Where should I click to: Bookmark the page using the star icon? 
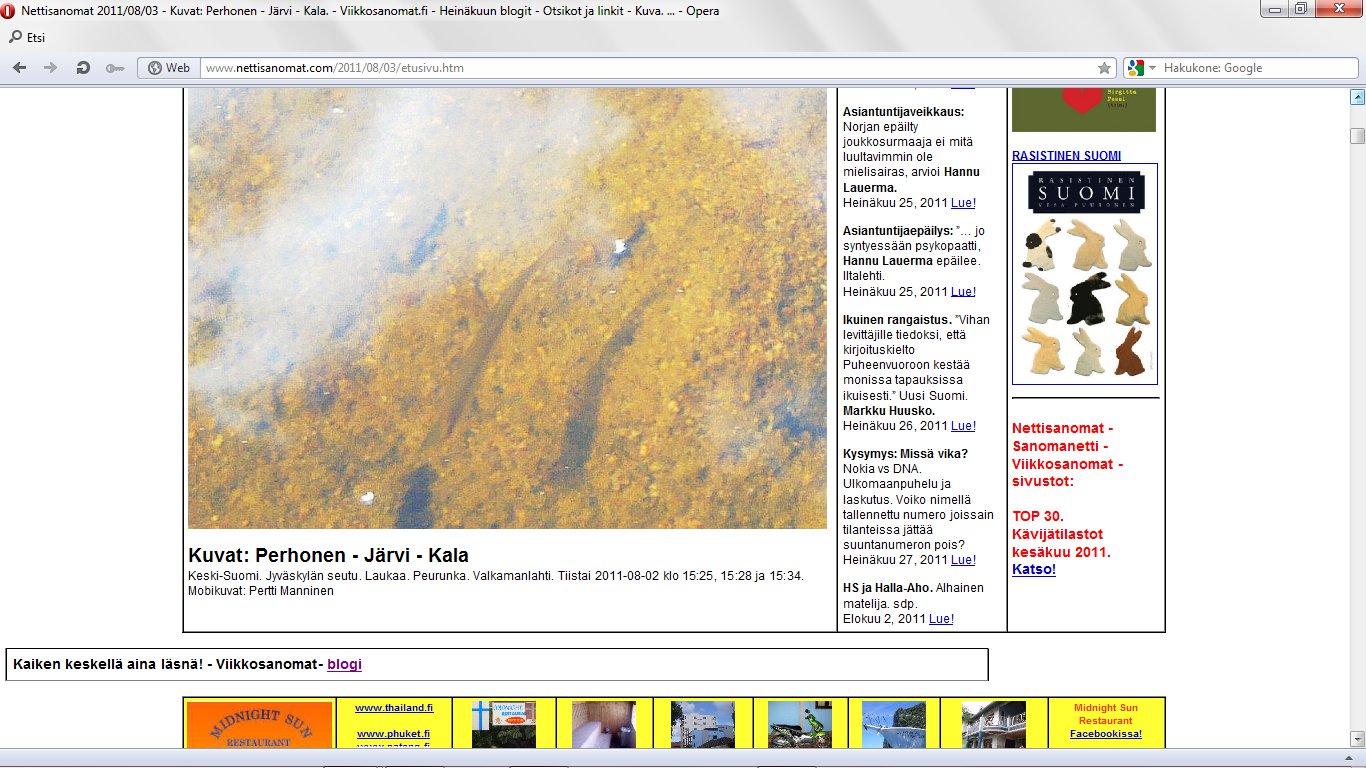[1104, 68]
